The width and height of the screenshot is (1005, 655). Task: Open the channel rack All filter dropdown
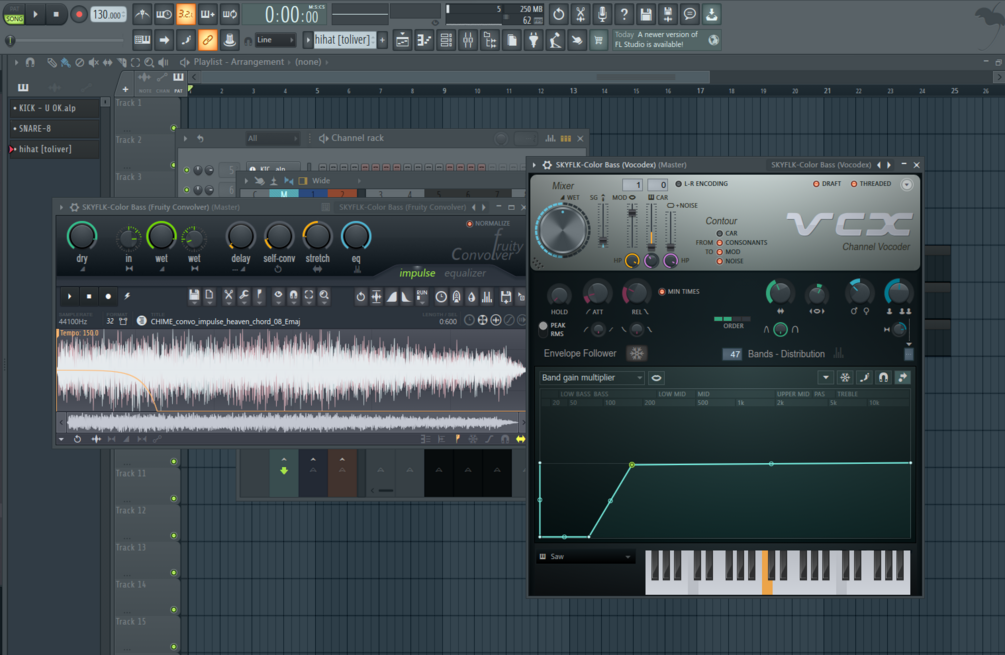coord(272,138)
